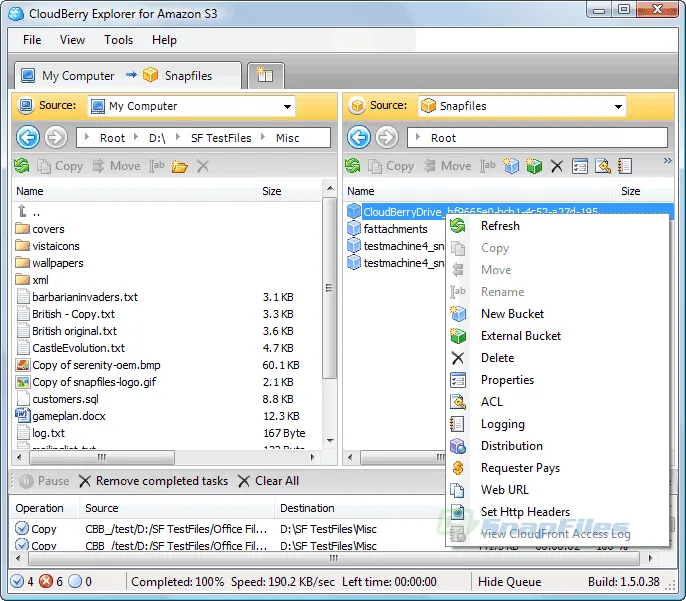Click Rename icon in left pane toolbar
The width and height of the screenshot is (686, 601).
157,166
